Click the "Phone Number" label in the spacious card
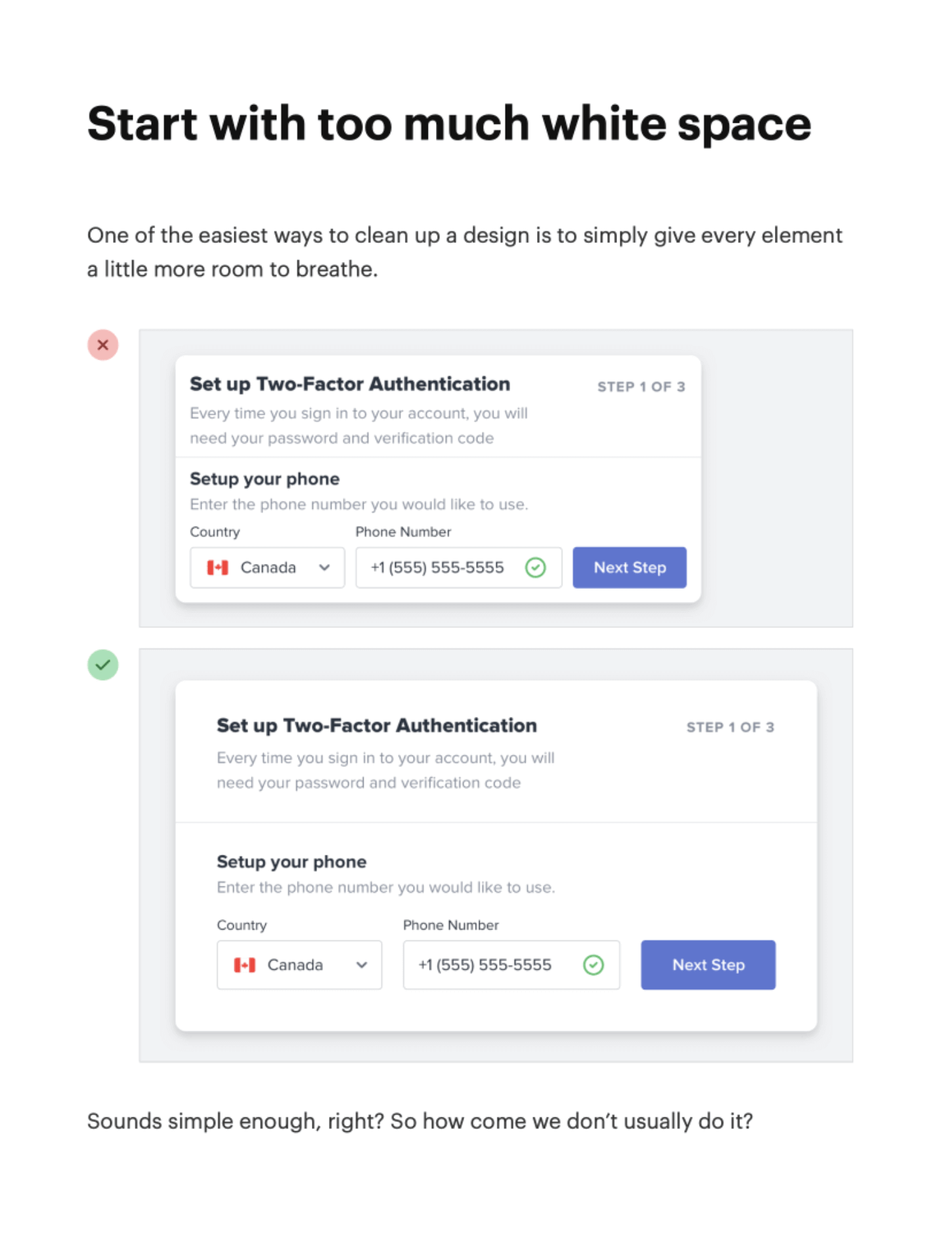Screen dimensions: 952x1246 tap(450, 924)
